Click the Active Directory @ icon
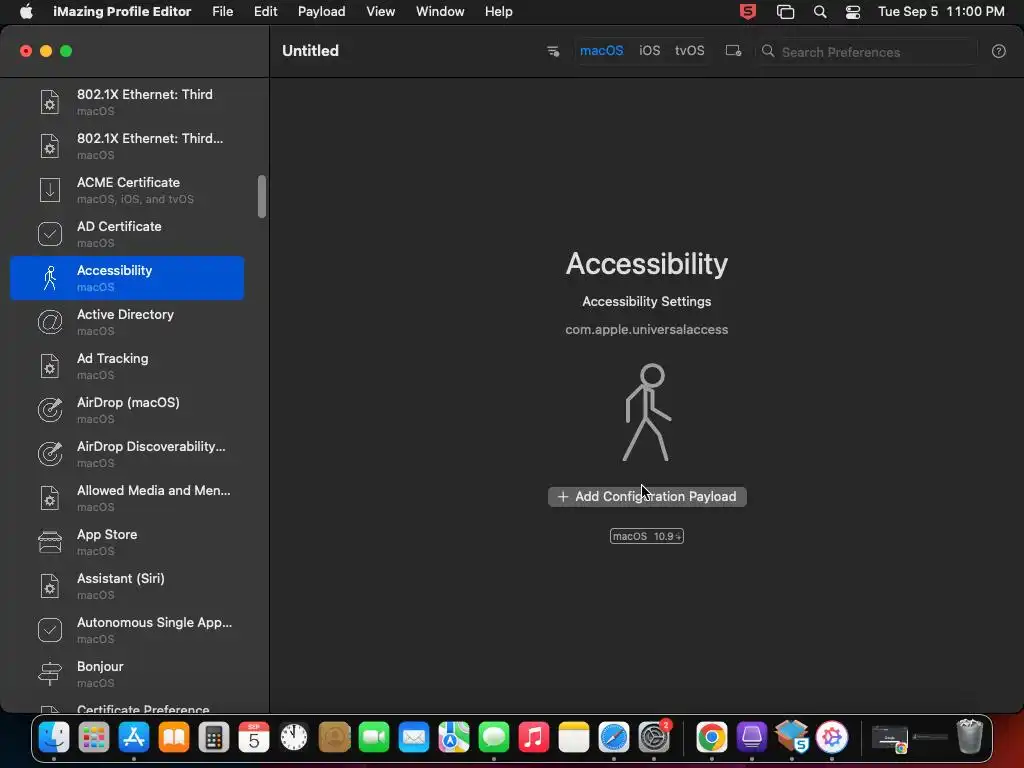Screen dimensions: 1024x768 coord(50,322)
